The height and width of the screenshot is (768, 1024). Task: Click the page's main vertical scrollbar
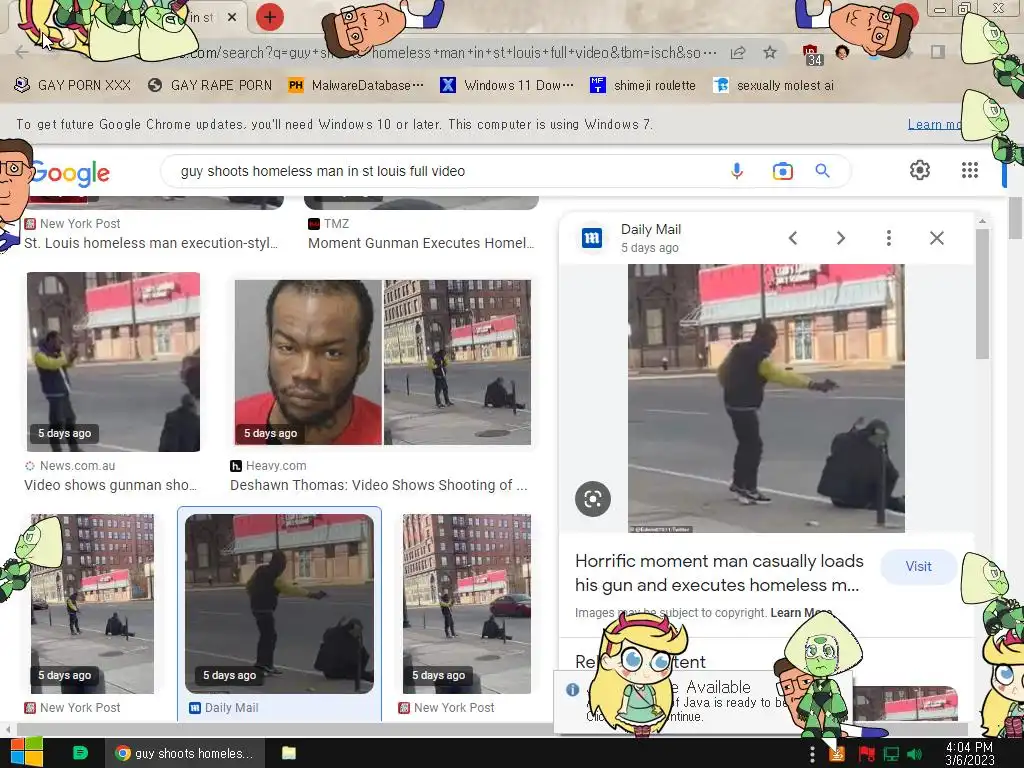point(1015,219)
